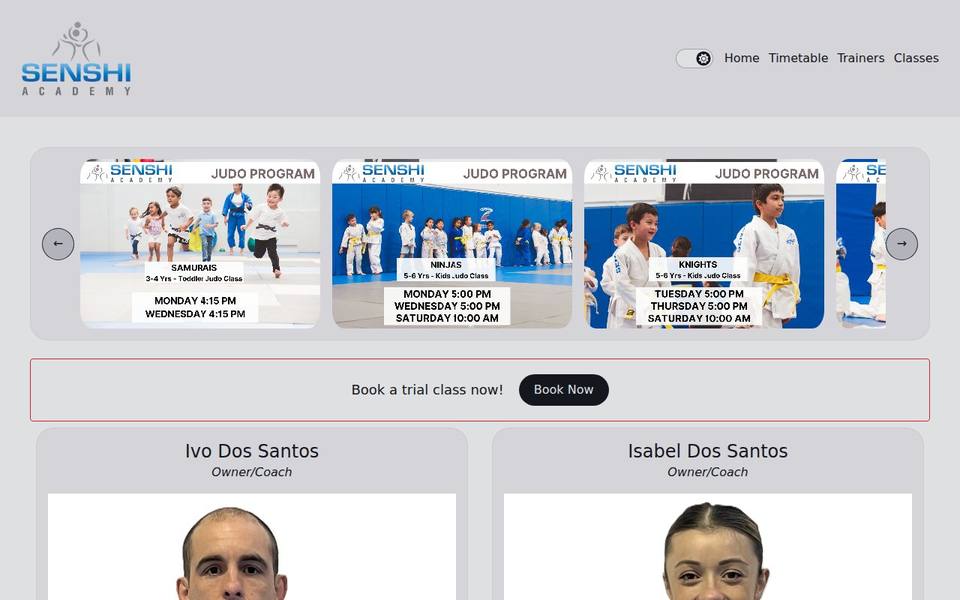Select the Ivo Dos Santos name heading
Viewport: 960px width, 600px height.
[x=252, y=451]
